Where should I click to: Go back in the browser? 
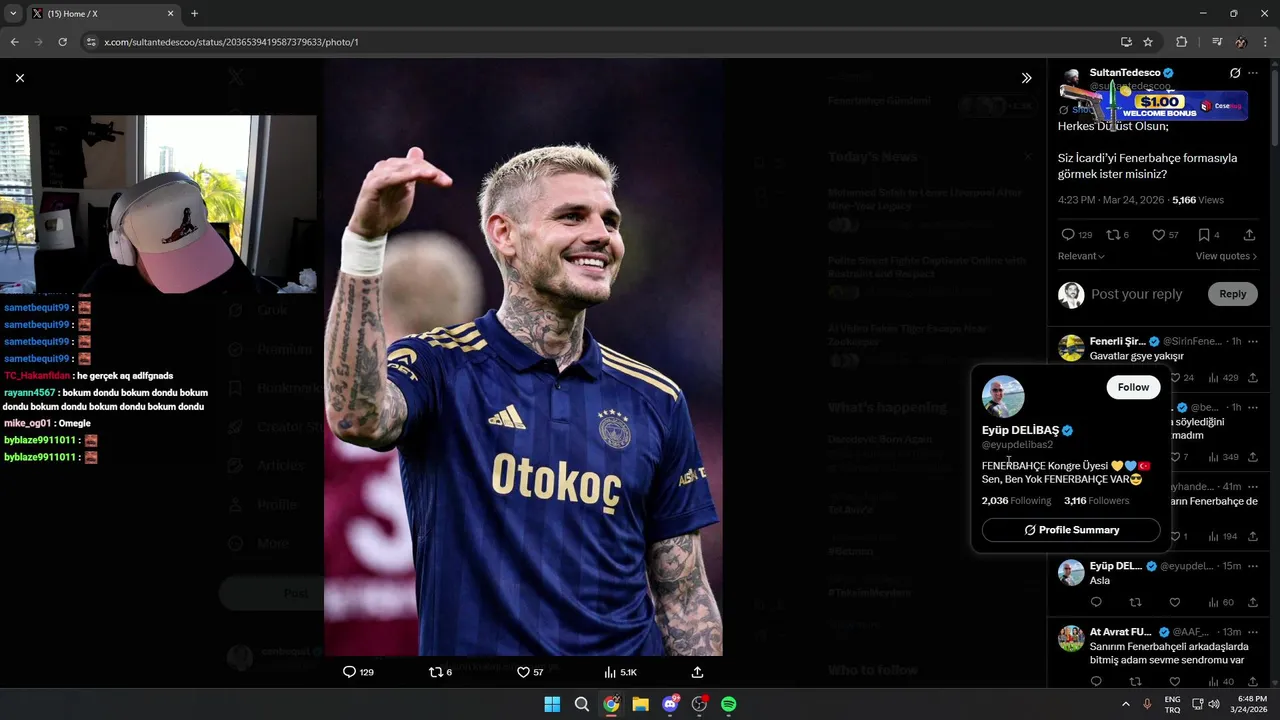(14, 42)
